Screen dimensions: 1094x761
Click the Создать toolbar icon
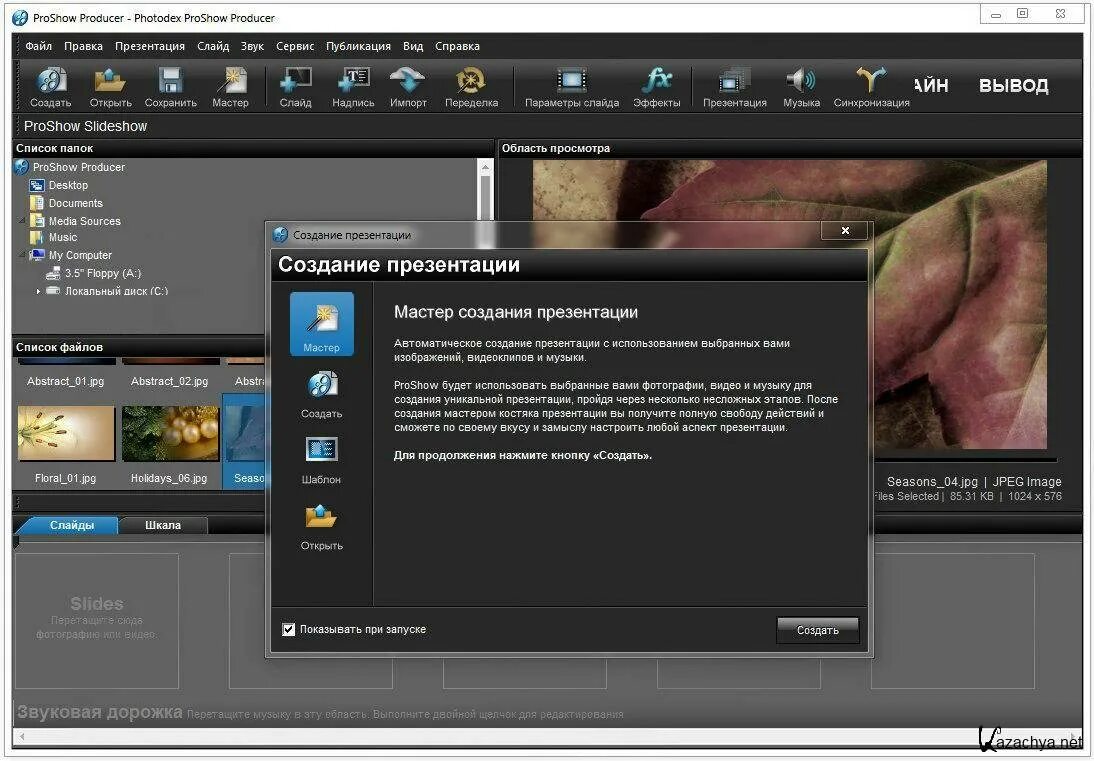(x=51, y=87)
